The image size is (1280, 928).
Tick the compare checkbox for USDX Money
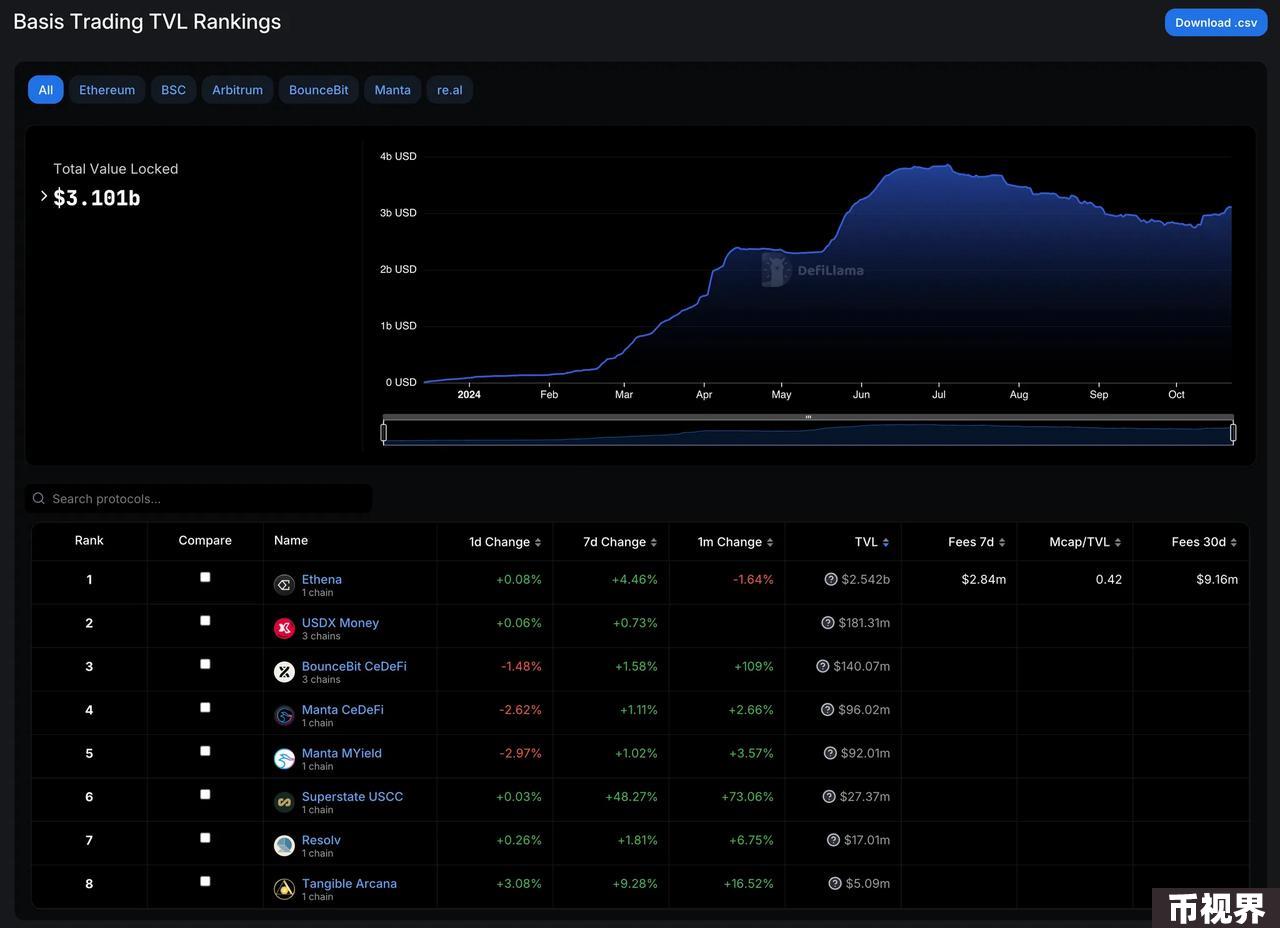205,620
